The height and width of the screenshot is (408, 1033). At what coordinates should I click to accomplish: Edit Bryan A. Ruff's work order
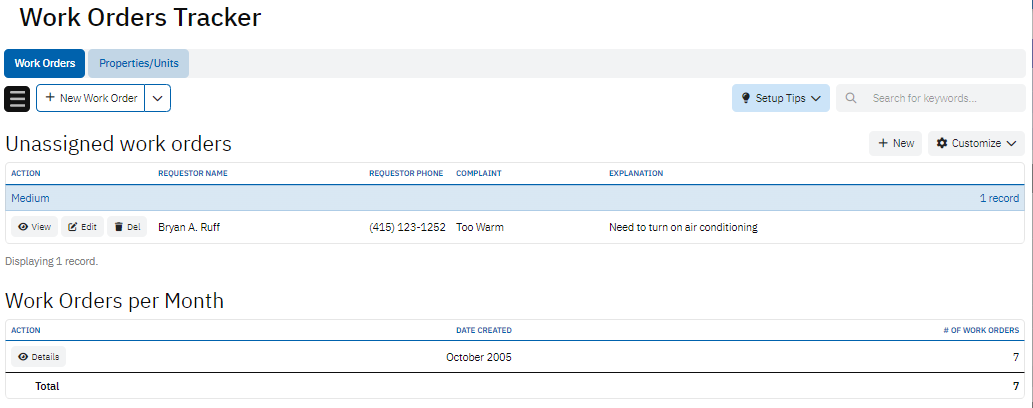coord(82,227)
